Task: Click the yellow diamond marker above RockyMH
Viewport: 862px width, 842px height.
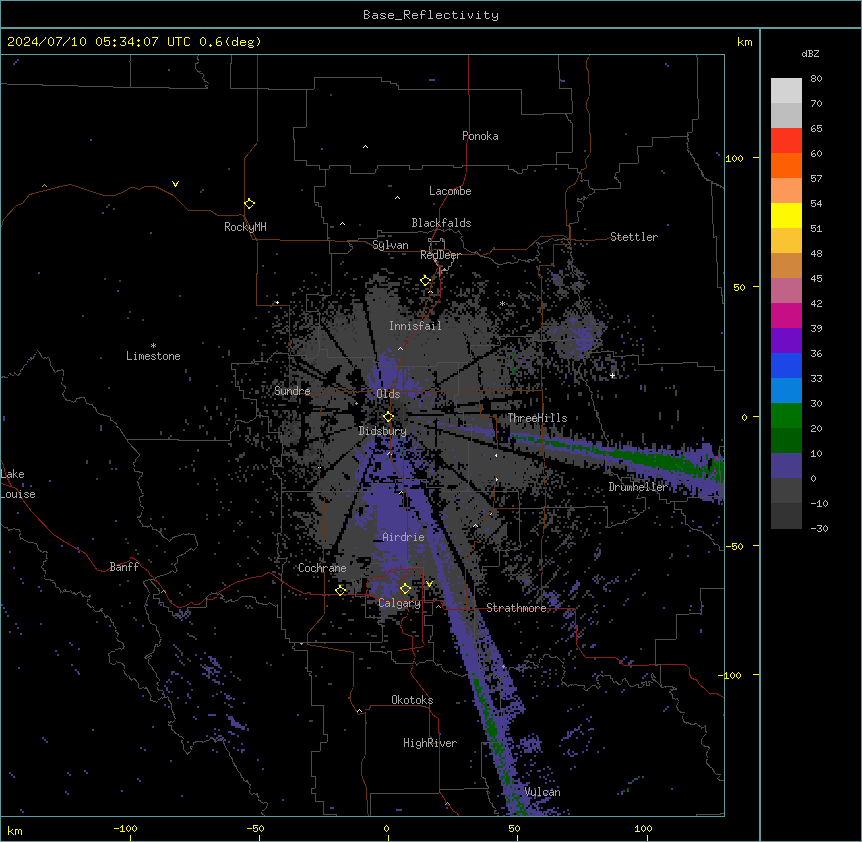Action: tap(250, 204)
